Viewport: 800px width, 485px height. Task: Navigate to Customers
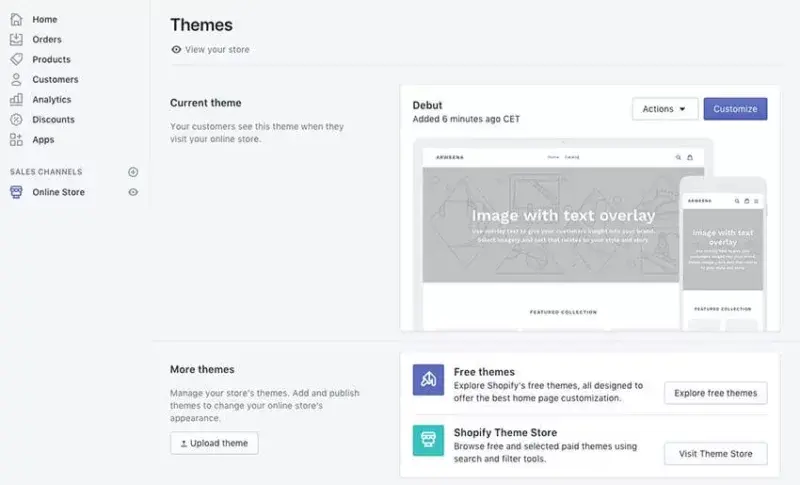(x=55, y=80)
